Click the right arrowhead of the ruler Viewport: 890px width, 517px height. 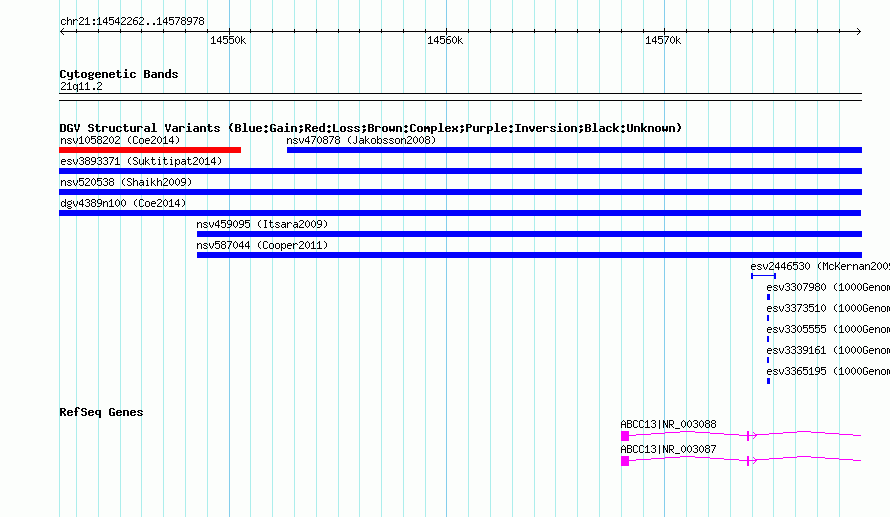pos(859,31)
